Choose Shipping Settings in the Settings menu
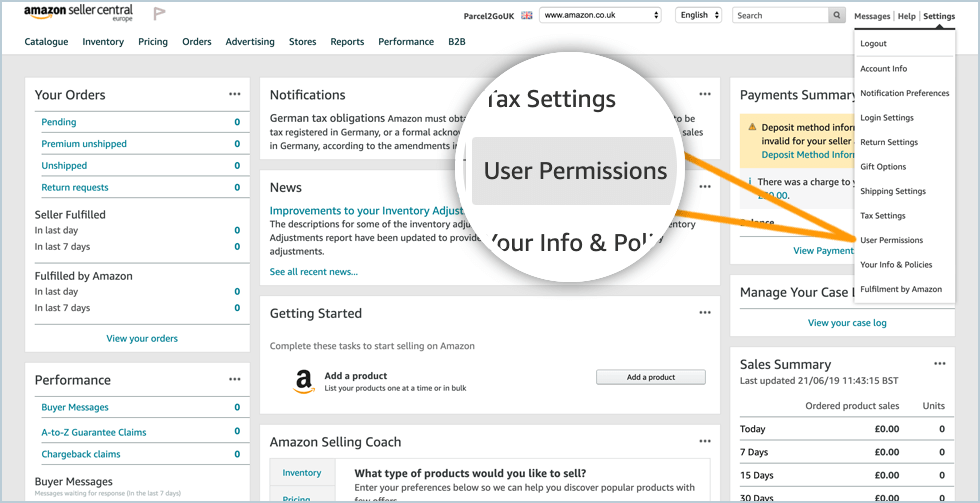 click(x=892, y=191)
